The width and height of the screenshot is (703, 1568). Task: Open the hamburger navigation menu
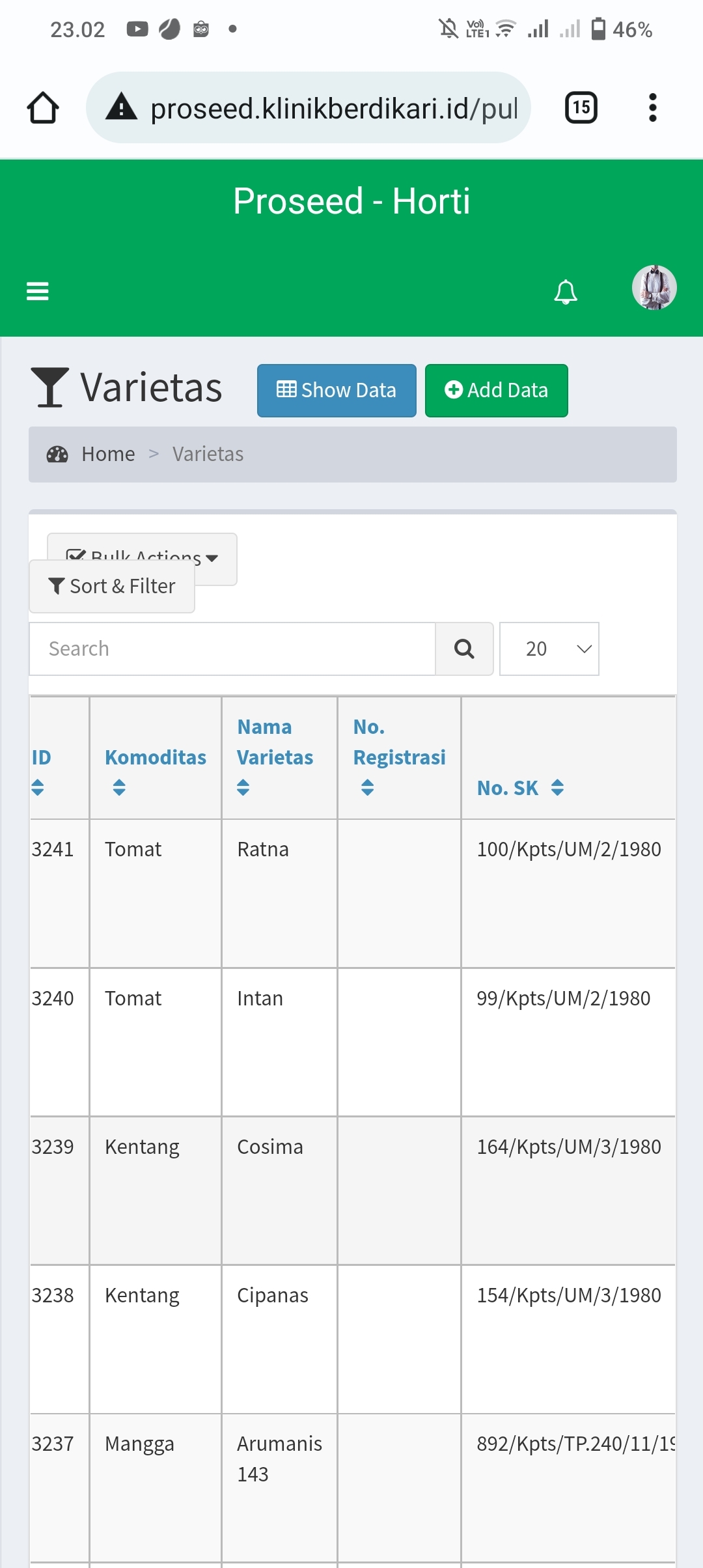pos(38,291)
